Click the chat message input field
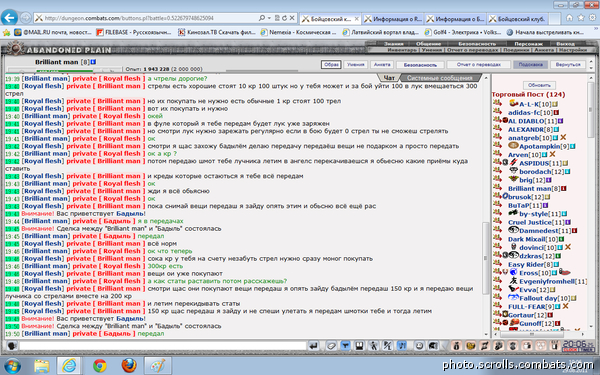 pyautogui.click(x=163, y=346)
